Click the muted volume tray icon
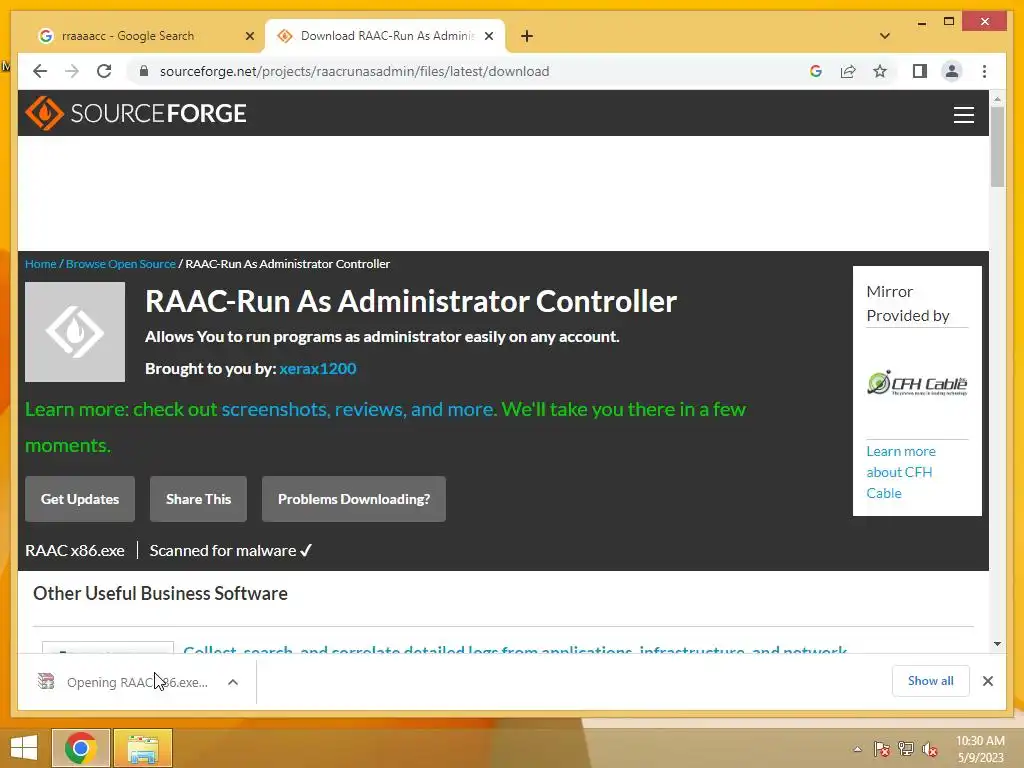The height and width of the screenshot is (768, 1024). (930, 749)
